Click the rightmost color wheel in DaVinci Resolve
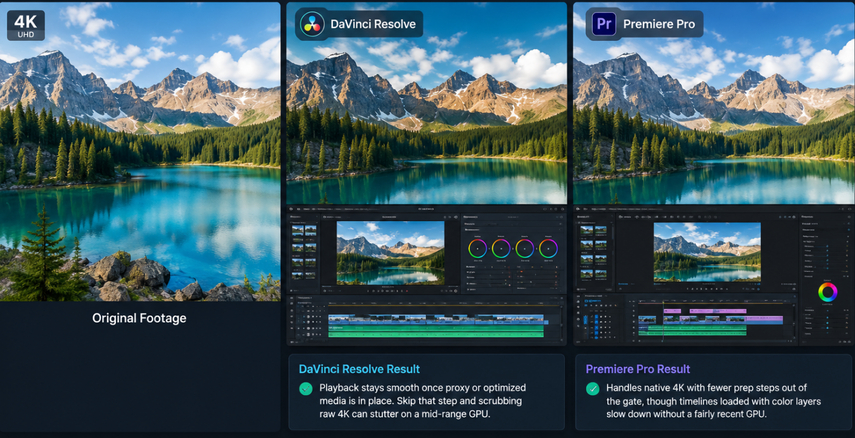 pyautogui.click(x=549, y=249)
